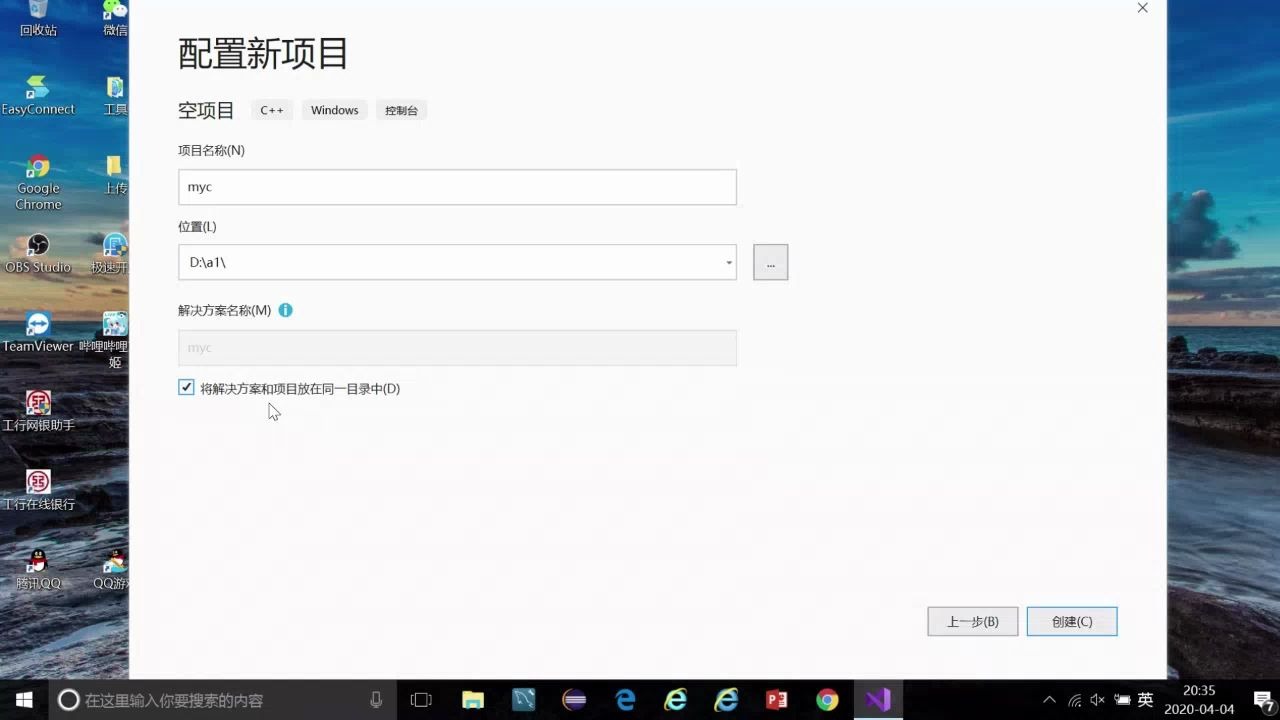
Task: Click the microphone icon in search box
Action: click(x=376, y=700)
